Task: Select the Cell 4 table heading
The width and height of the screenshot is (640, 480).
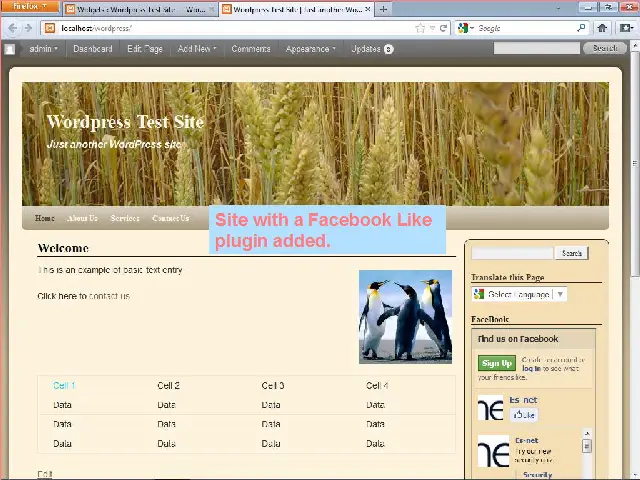Action: pyautogui.click(x=377, y=385)
